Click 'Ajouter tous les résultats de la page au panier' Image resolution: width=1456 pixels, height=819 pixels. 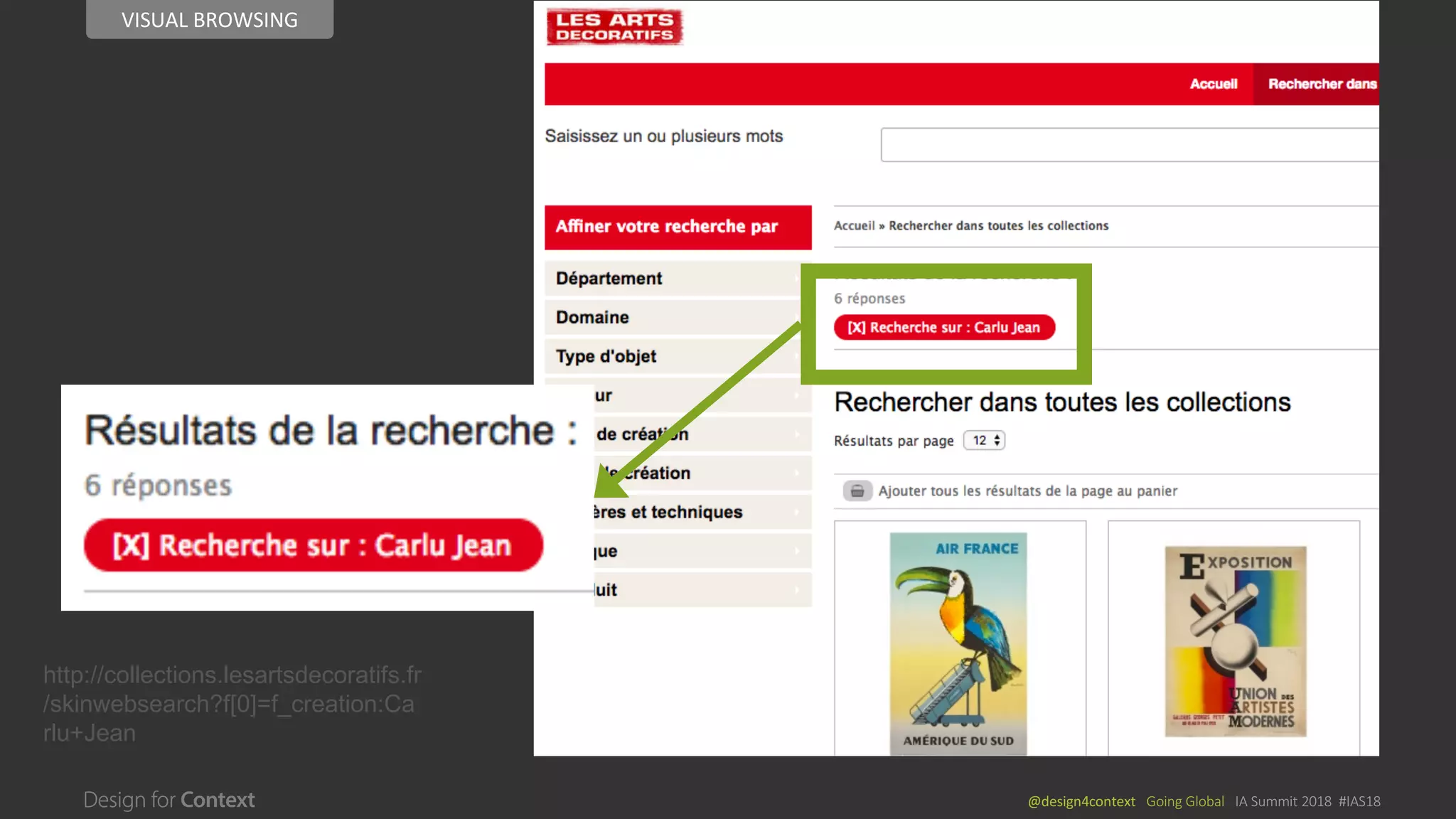tap(1027, 491)
